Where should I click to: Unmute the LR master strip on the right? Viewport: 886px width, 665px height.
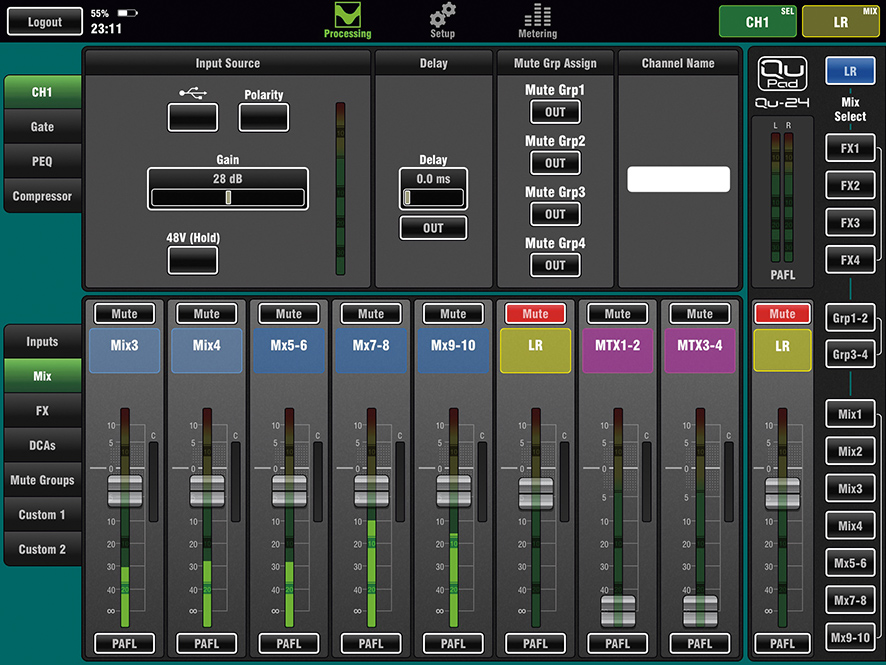pyautogui.click(x=783, y=314)
